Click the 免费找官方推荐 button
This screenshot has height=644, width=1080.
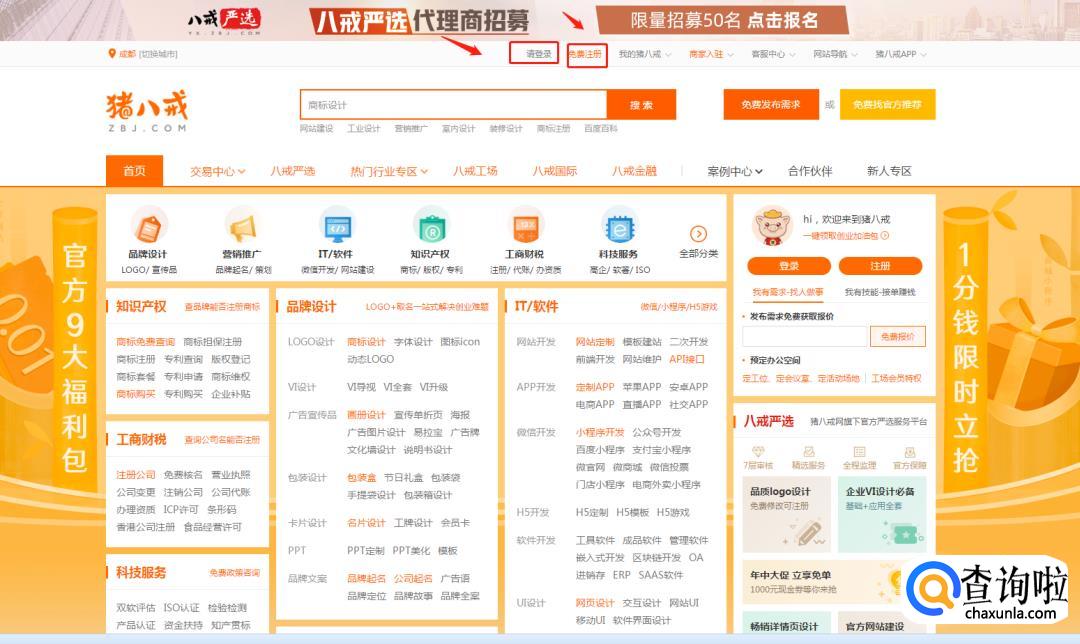[x=887, y=105]
